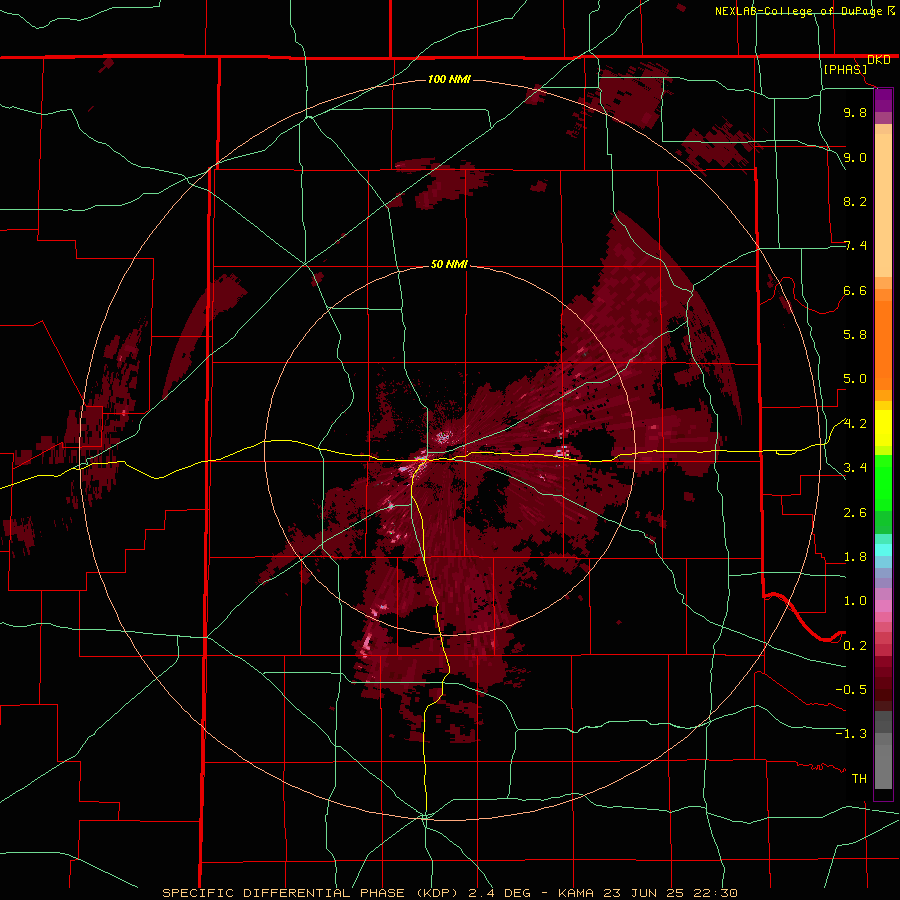The image size is (900, 900).
Task: Click the 4.2 value on the color scale
Action: pos(855,424)
